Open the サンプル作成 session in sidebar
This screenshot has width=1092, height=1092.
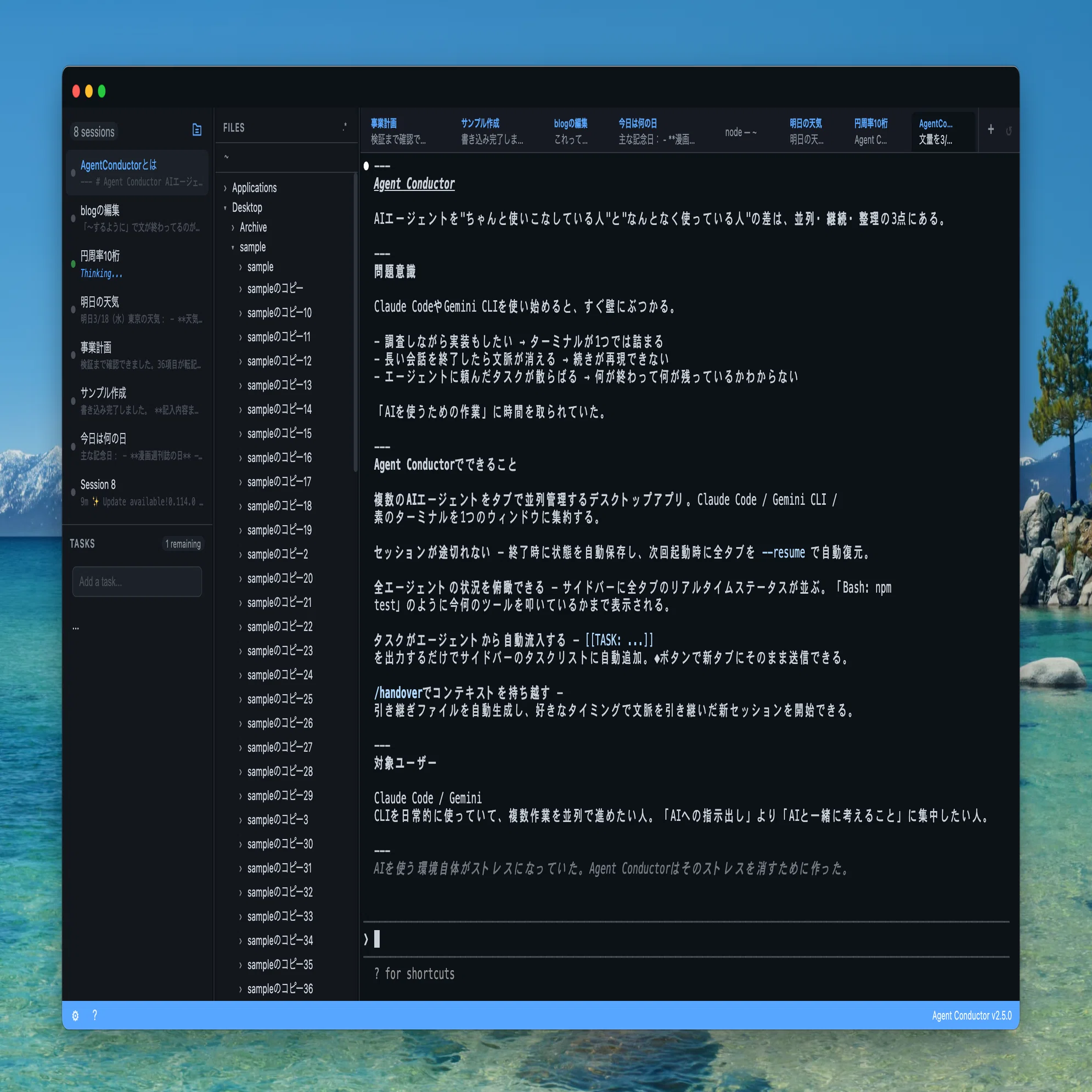click(x=137, y=401)
